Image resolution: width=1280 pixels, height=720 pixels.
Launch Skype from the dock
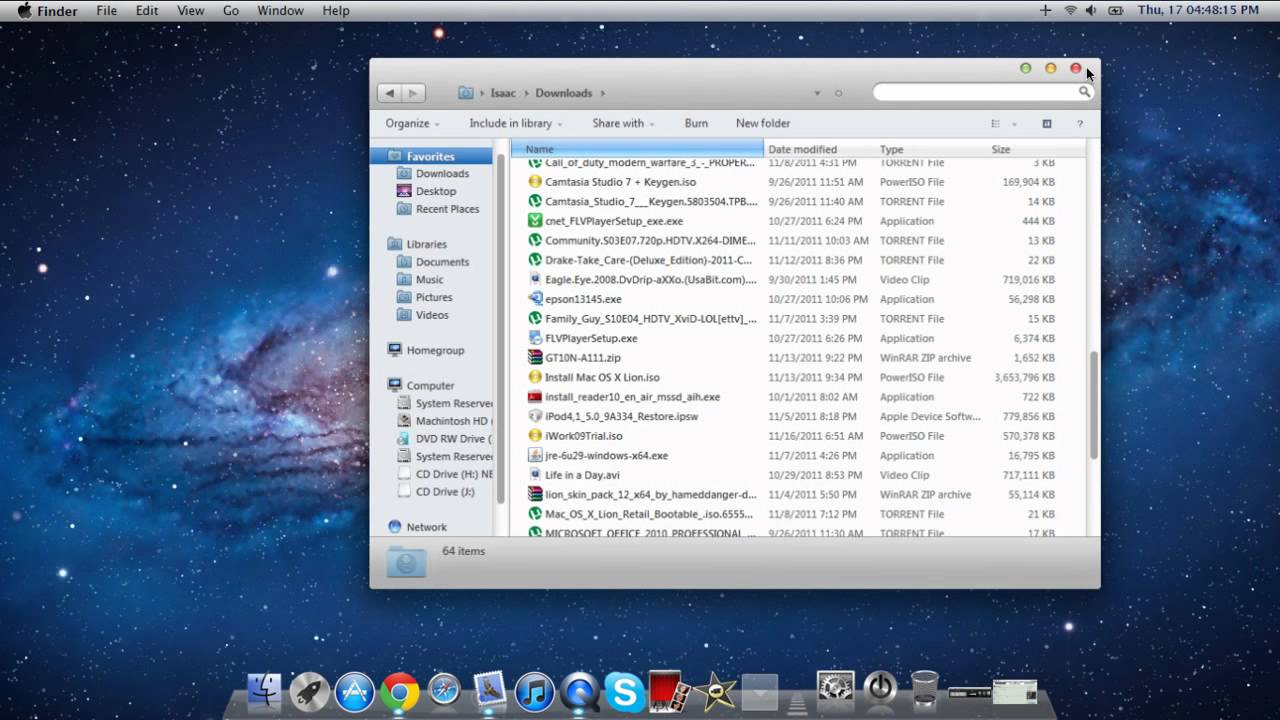coord(625,692)
